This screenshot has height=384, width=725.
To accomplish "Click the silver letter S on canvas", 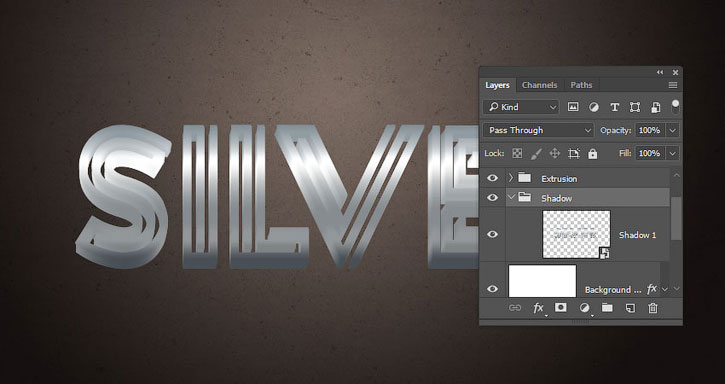I will coord(123,197).
